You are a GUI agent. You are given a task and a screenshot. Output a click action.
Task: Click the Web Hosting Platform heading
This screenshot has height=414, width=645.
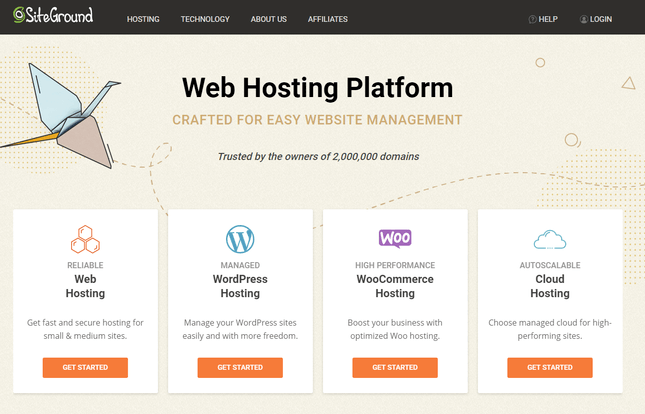click(317, 87)
